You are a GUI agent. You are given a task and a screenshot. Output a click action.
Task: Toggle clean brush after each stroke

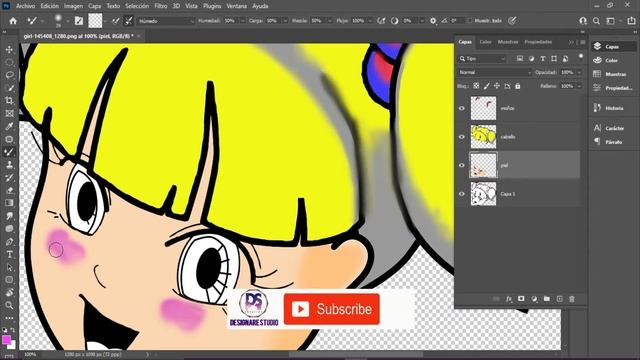129,21
